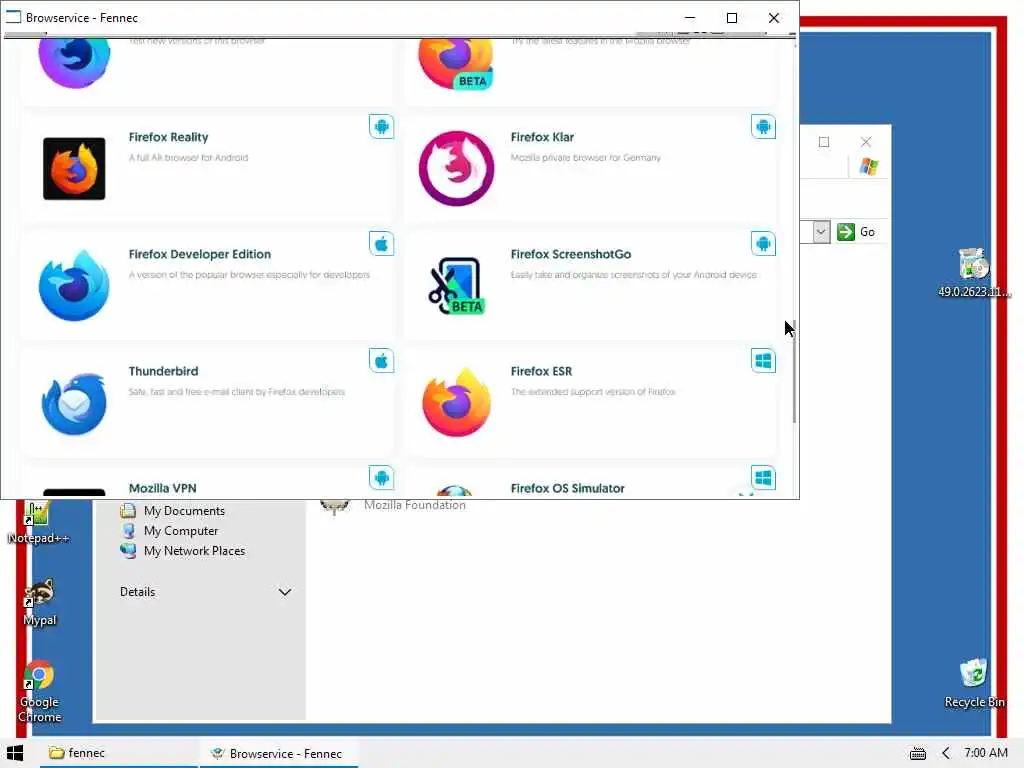Select the Mypal desktop shortcut
Image resolution: width=1024 pixels, height=768 pixels.
coord(40,602)
